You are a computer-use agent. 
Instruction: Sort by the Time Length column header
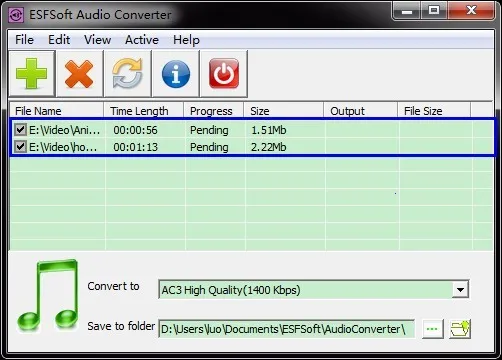point(144,111)
